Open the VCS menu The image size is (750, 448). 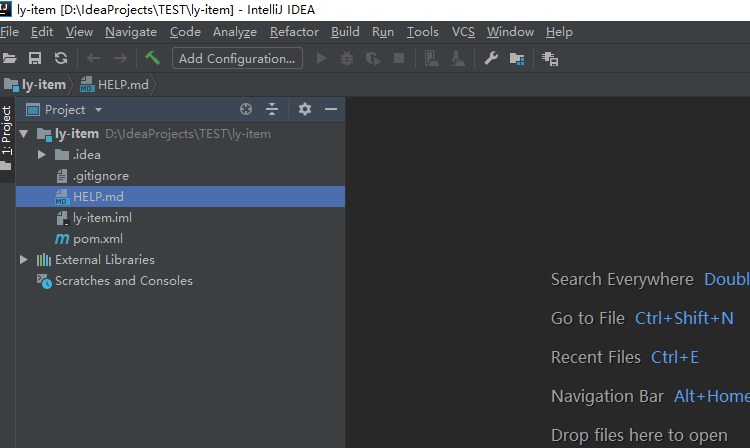point(463,32)
